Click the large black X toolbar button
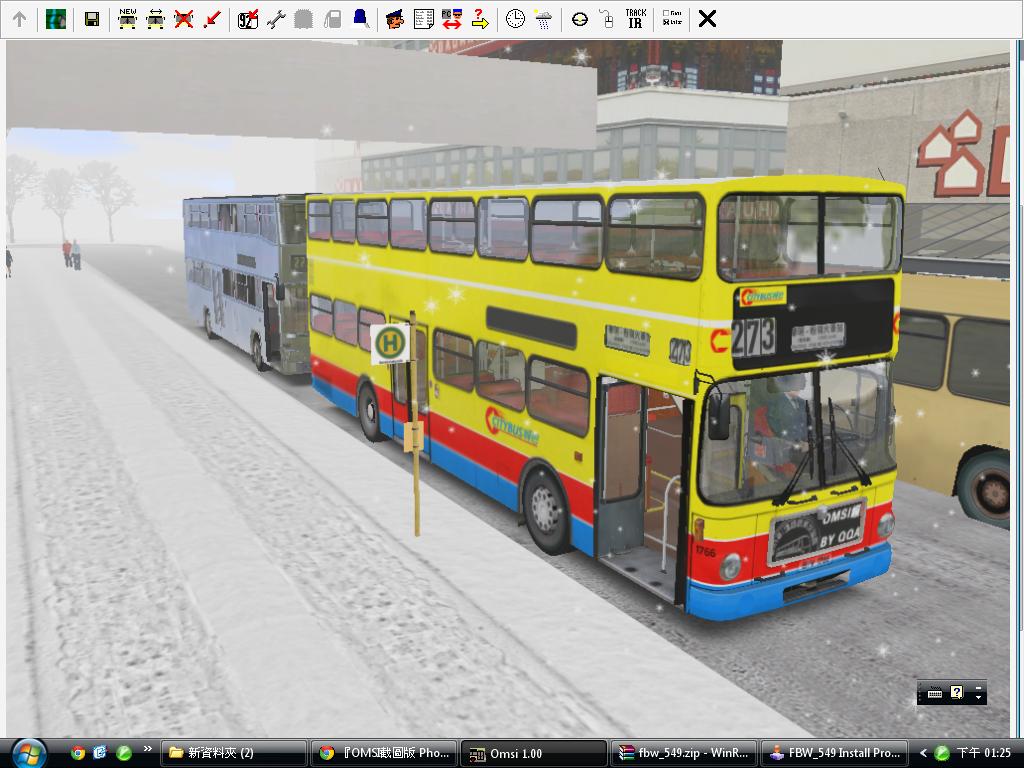Screen dimensions: 1024x768 point(707,19)
